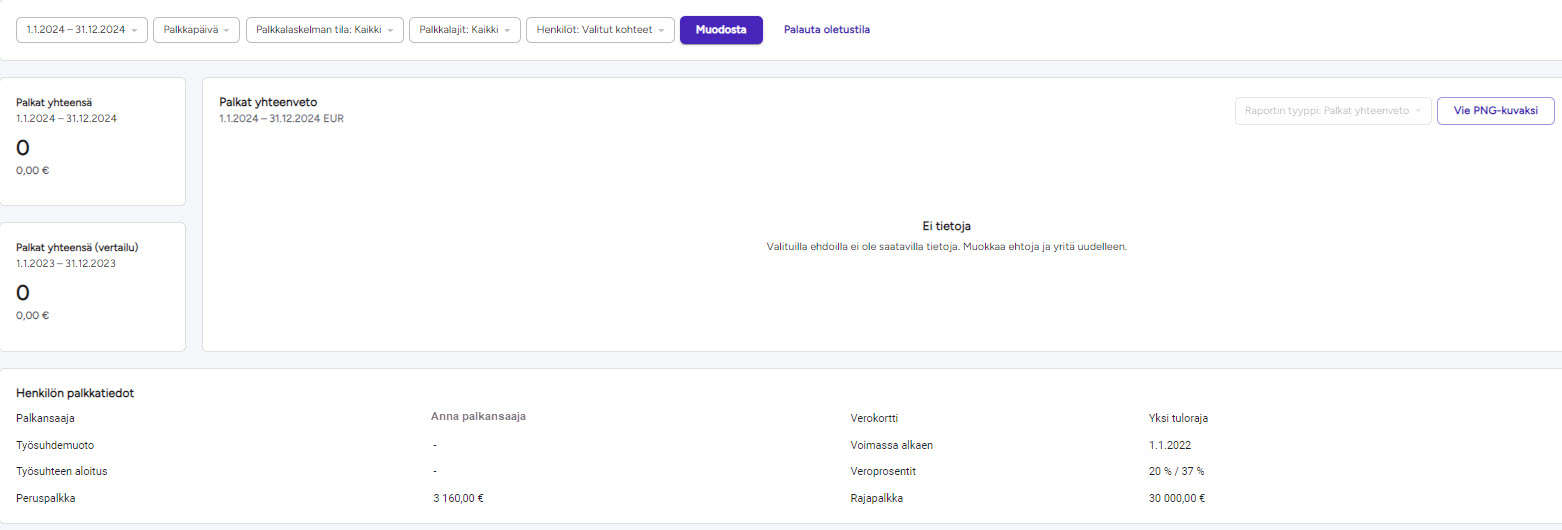Expand the Palkkapäivä dropdown
Screen dimensions: 1562x530
point(197,30)
